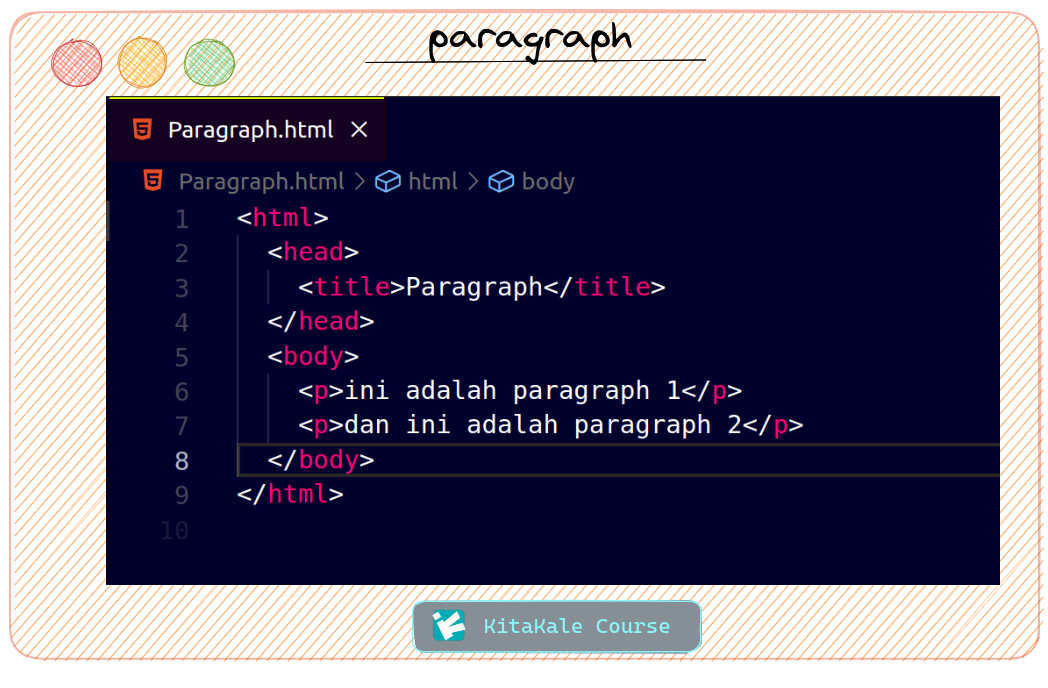
Task: Click the opening <html> tag
Action: 283,218
